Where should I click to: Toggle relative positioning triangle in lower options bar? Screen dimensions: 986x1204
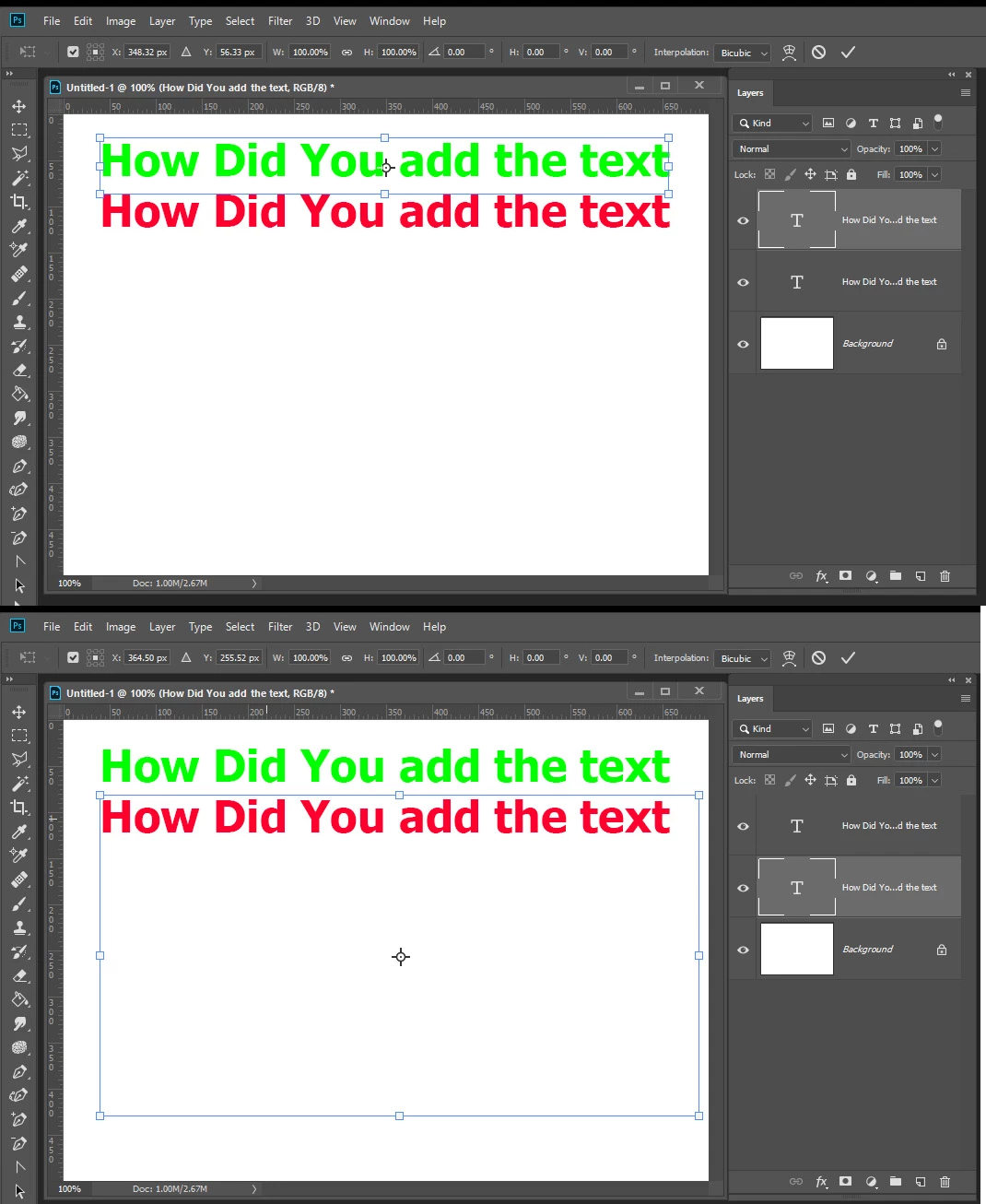click(186, 658)
